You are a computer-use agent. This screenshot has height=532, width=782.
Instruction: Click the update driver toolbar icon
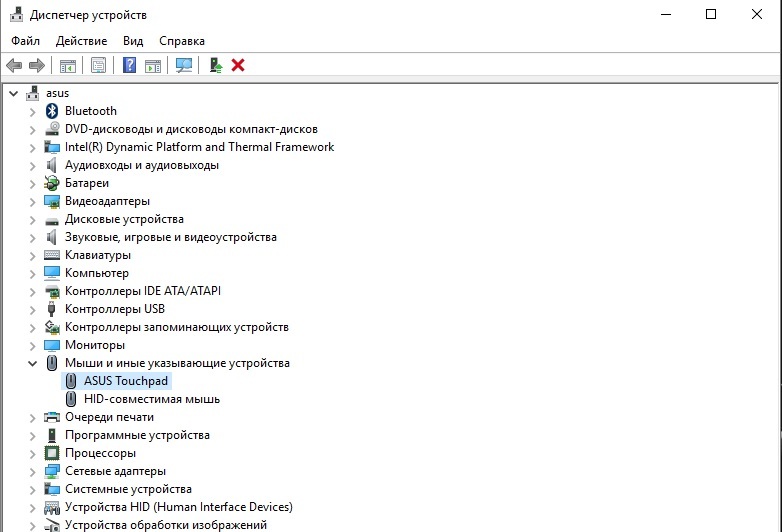click(215, 65)
